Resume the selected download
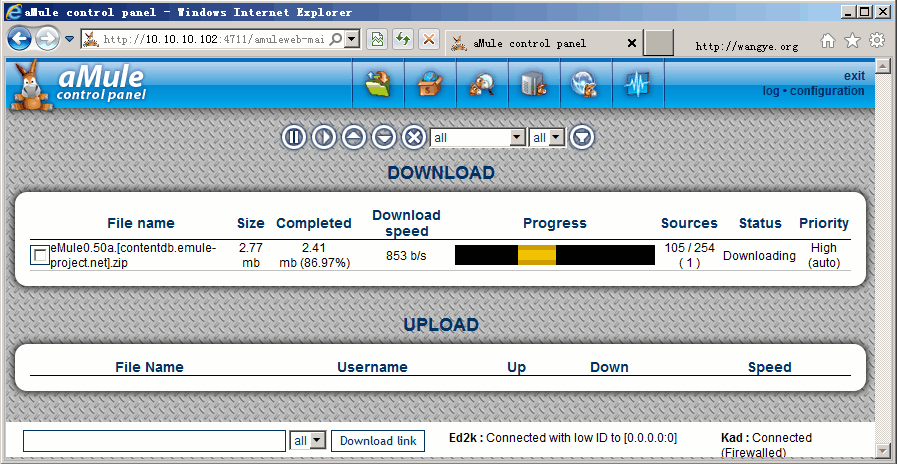This screenshot has height=464, width=897. 324,138
